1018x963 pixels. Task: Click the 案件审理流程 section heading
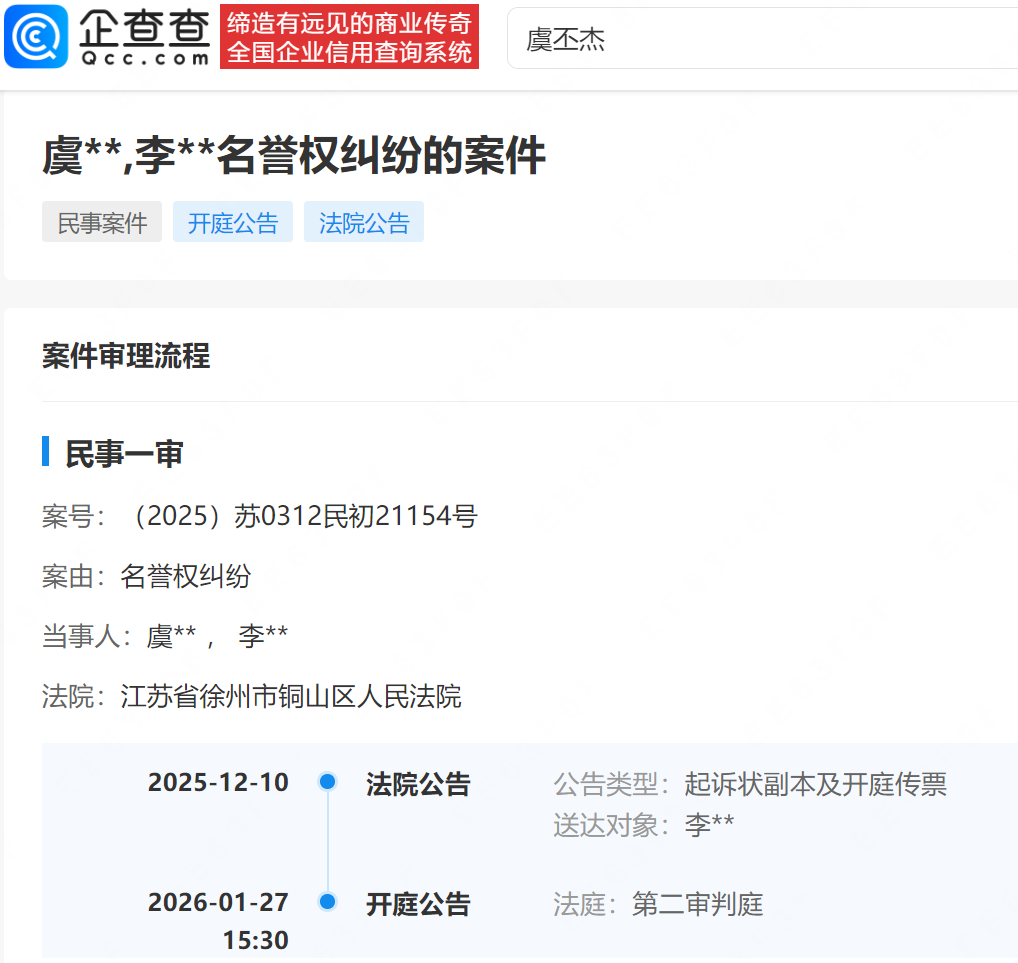[x=126, y=355]
